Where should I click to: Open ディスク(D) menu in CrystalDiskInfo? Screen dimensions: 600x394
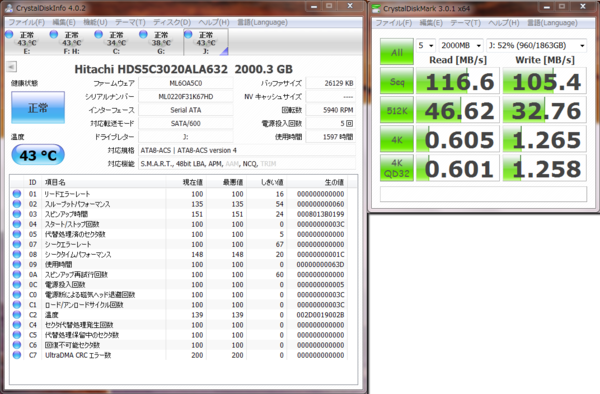(172, 22)
